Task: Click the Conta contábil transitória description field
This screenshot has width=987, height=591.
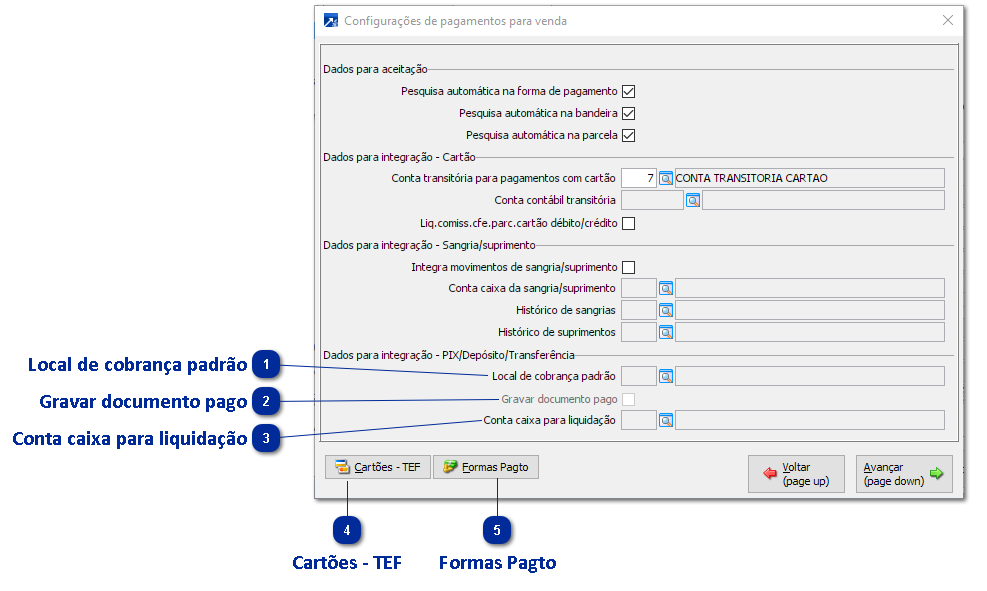Action: pyautogui.click(x=823, y=201)
